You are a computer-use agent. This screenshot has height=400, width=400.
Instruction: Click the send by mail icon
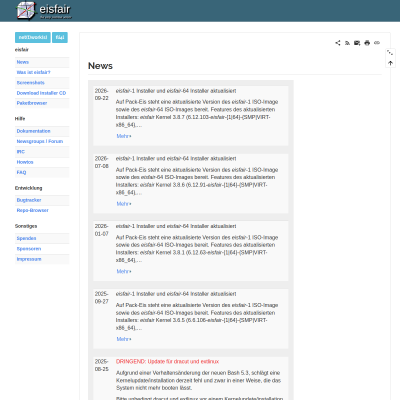tap(357, 43)
